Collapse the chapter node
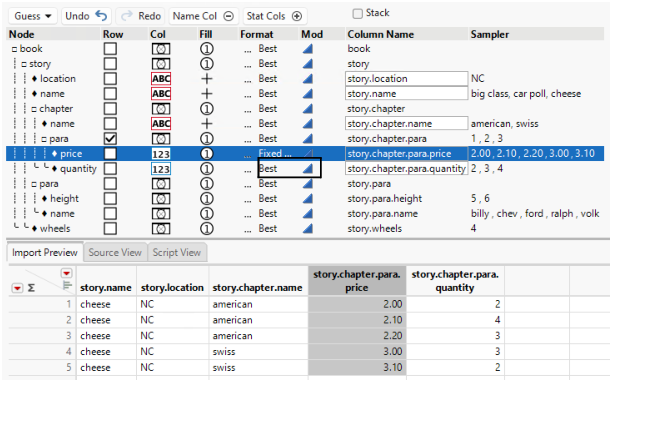Viewport: 653px width, 427px height. point(34,109)
